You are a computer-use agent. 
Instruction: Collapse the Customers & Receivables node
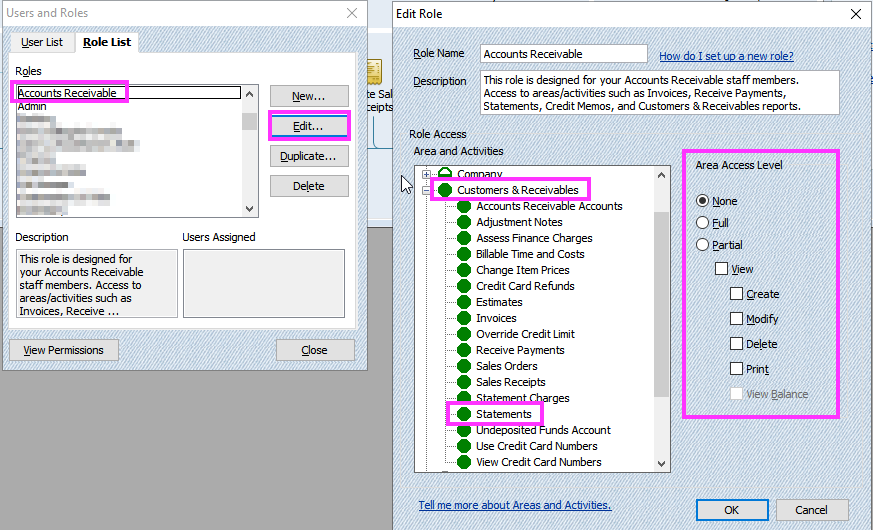426,190
